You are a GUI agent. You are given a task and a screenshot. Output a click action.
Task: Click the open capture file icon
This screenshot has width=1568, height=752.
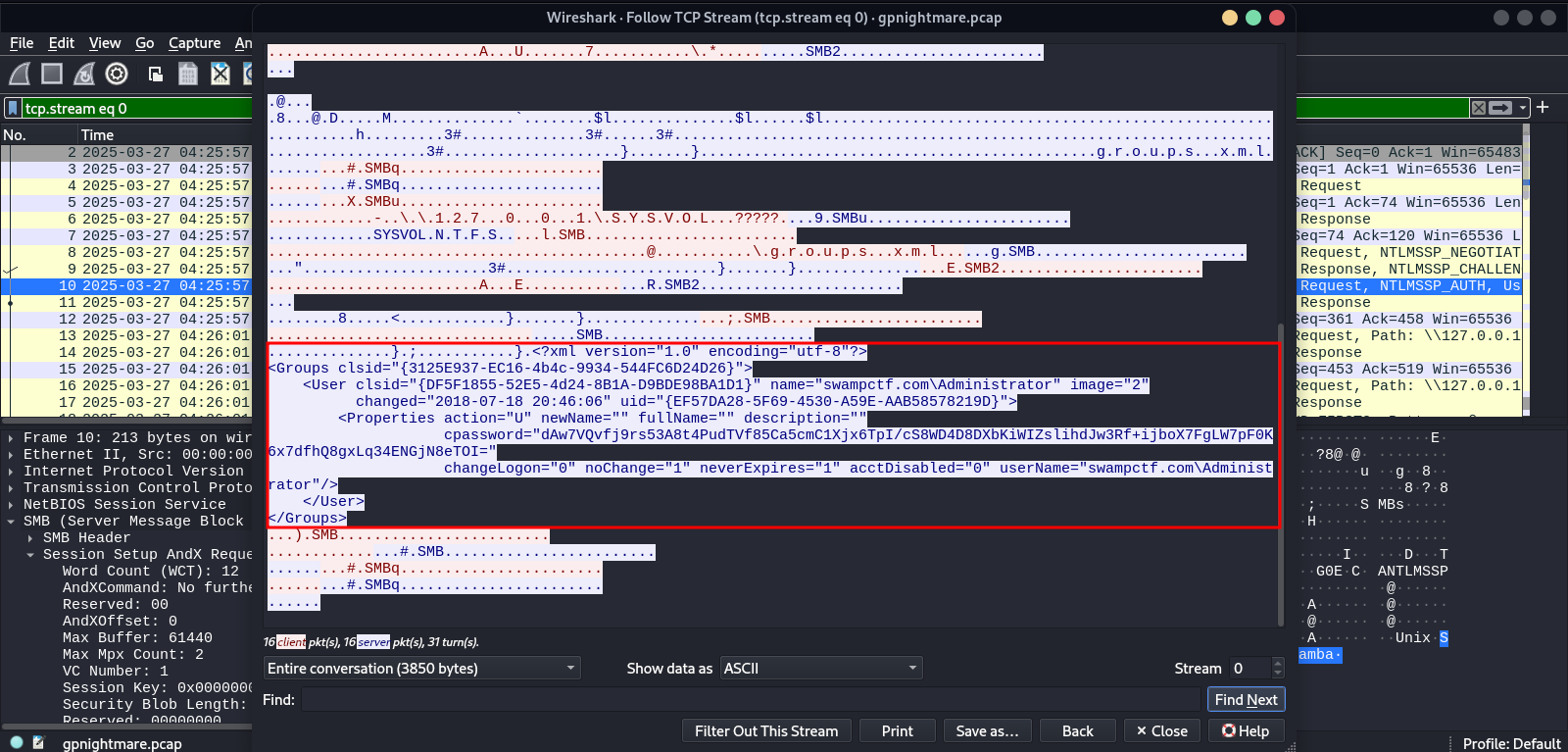tap(155, 74)
